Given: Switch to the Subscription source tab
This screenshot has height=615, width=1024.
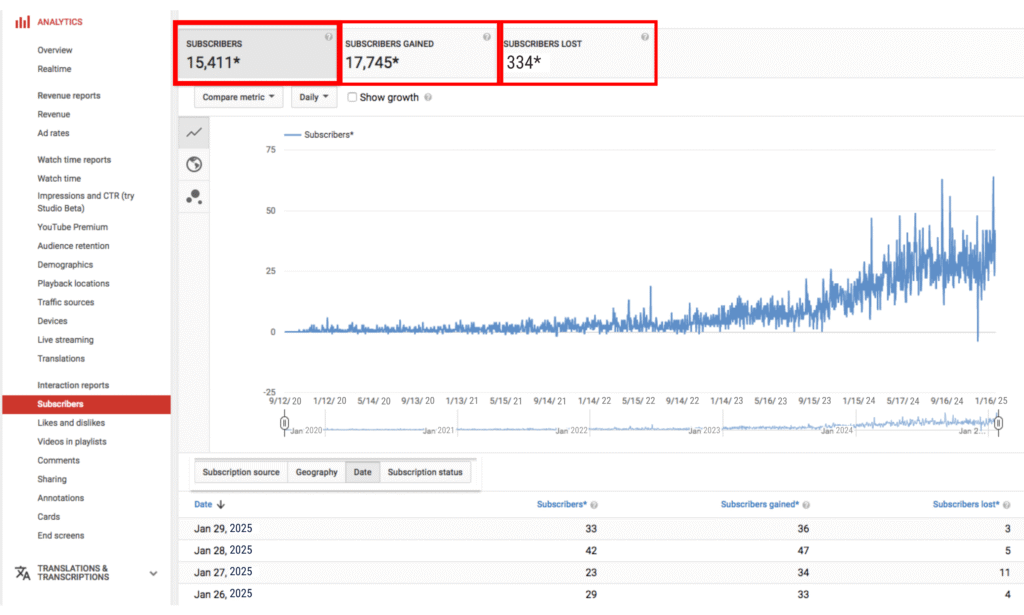Looking at the screenshot, I should pyautogui.click(x=241, y=472).
